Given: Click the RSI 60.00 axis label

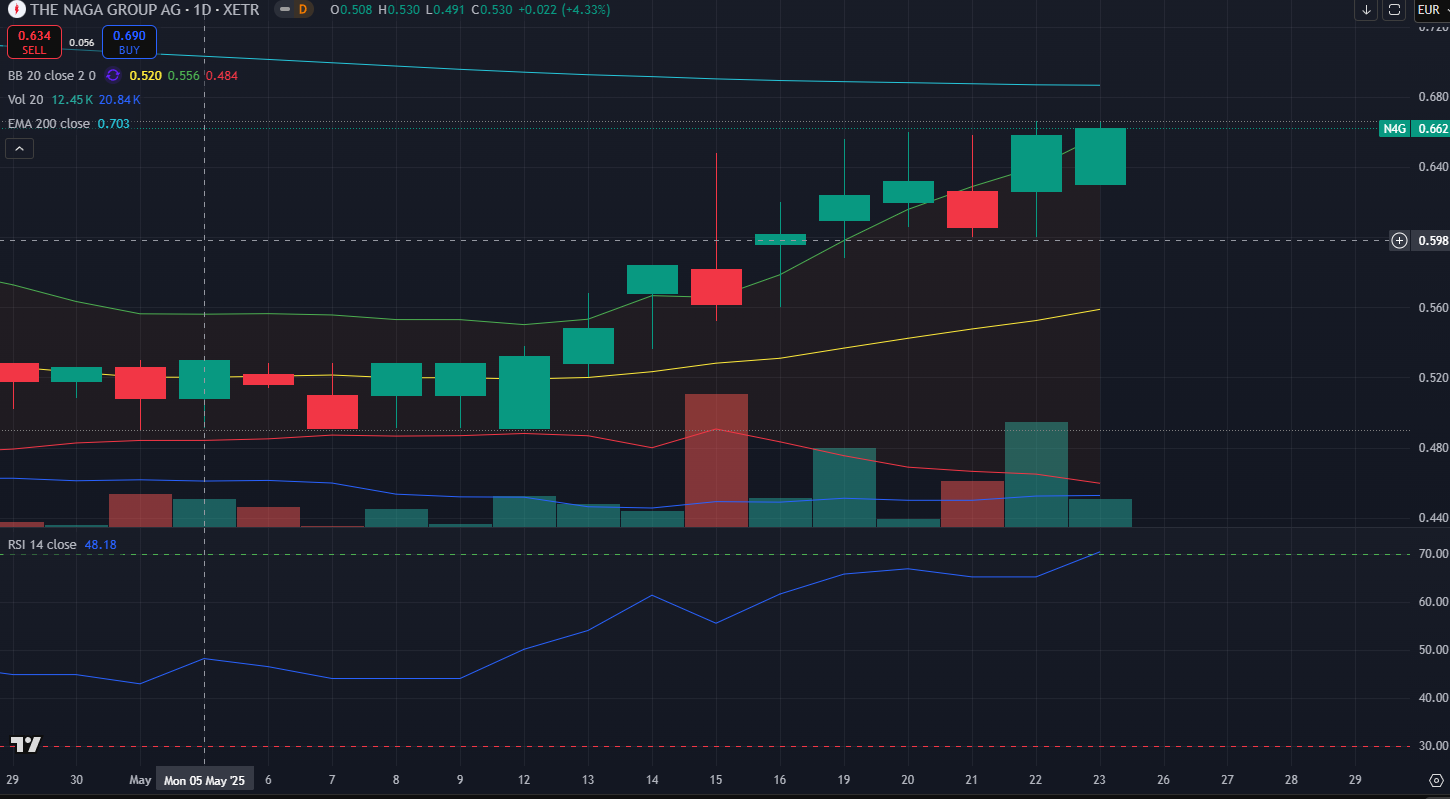Looking at the screenshot, I should pyautogui.click(x=1433, y=602).
